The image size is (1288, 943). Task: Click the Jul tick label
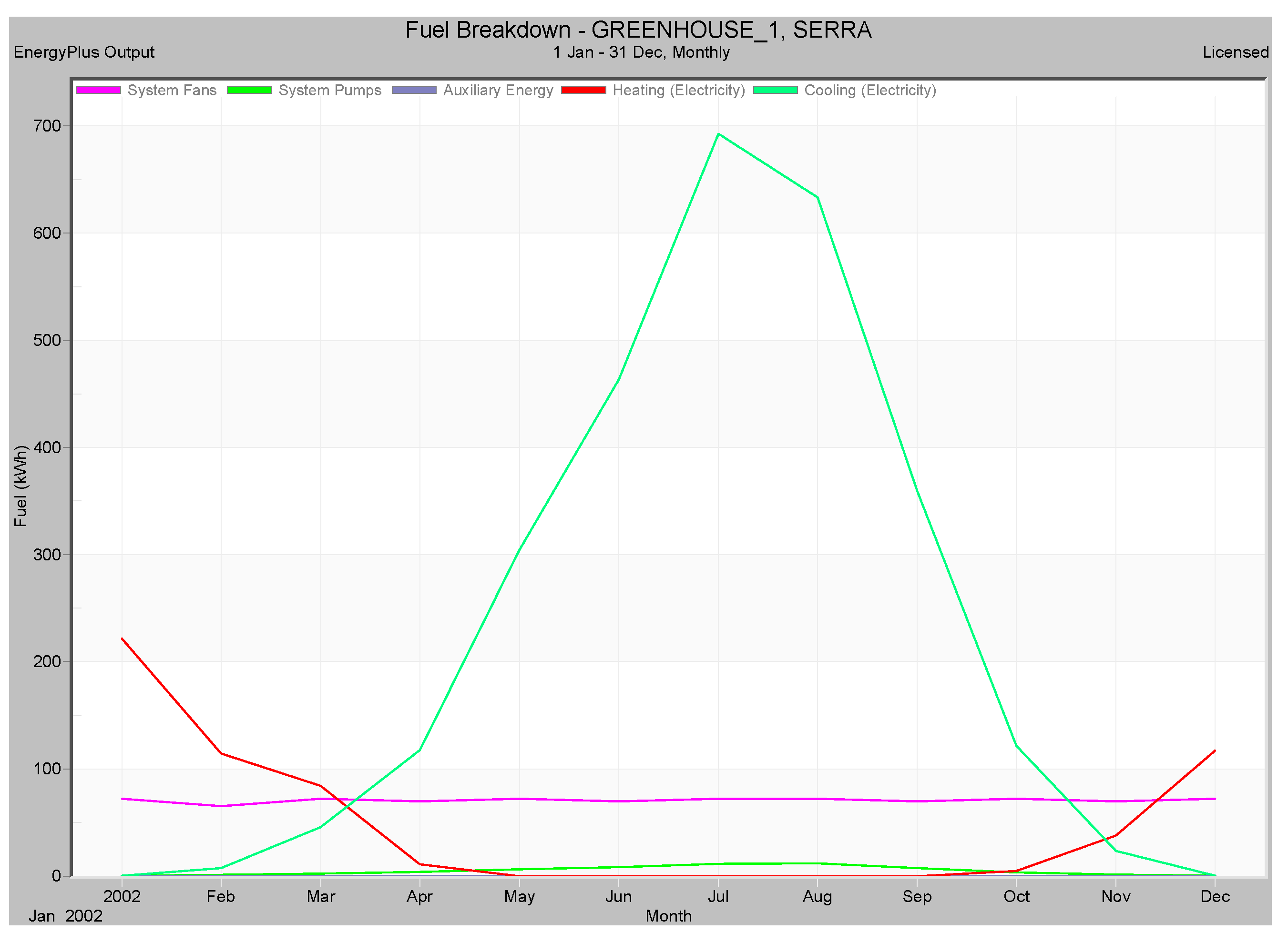tap(718, 897)
